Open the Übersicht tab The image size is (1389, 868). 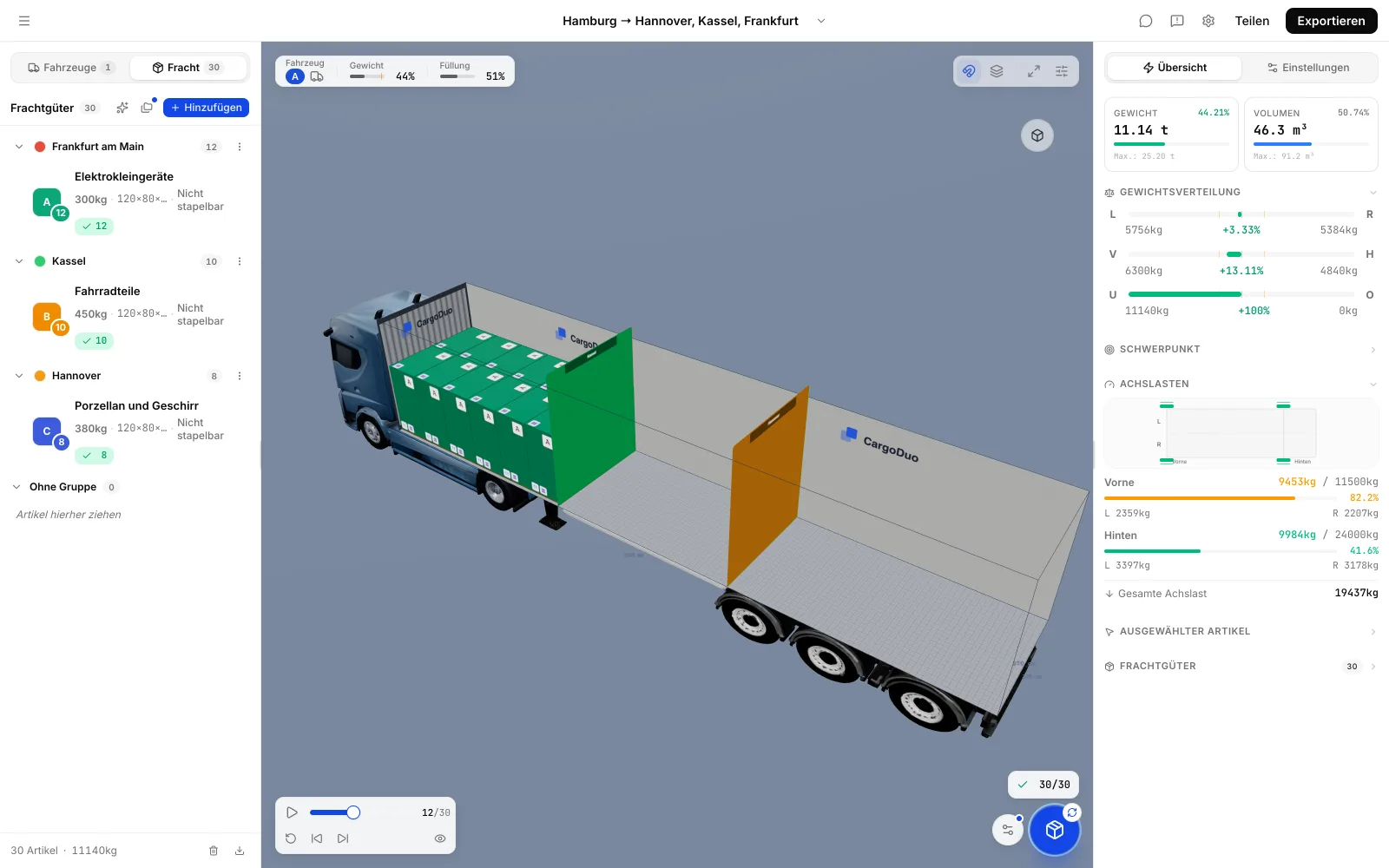click(x=1175, y=68)
